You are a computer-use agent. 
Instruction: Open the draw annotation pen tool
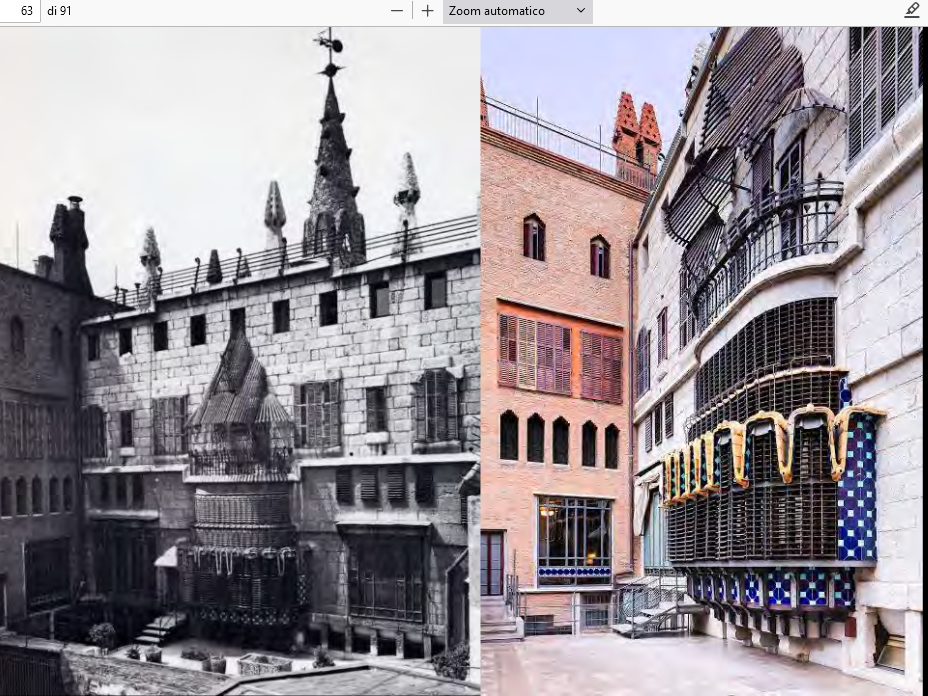point(912,11)
